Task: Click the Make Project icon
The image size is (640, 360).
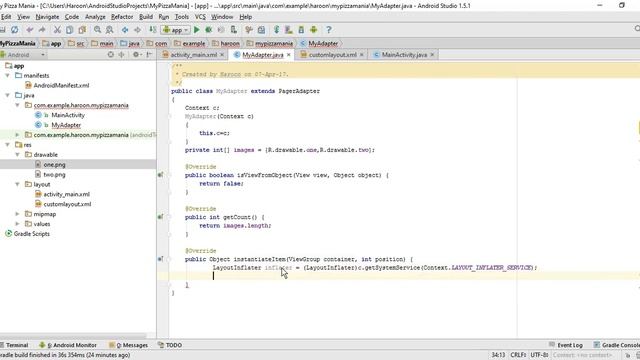Action: 153,30
